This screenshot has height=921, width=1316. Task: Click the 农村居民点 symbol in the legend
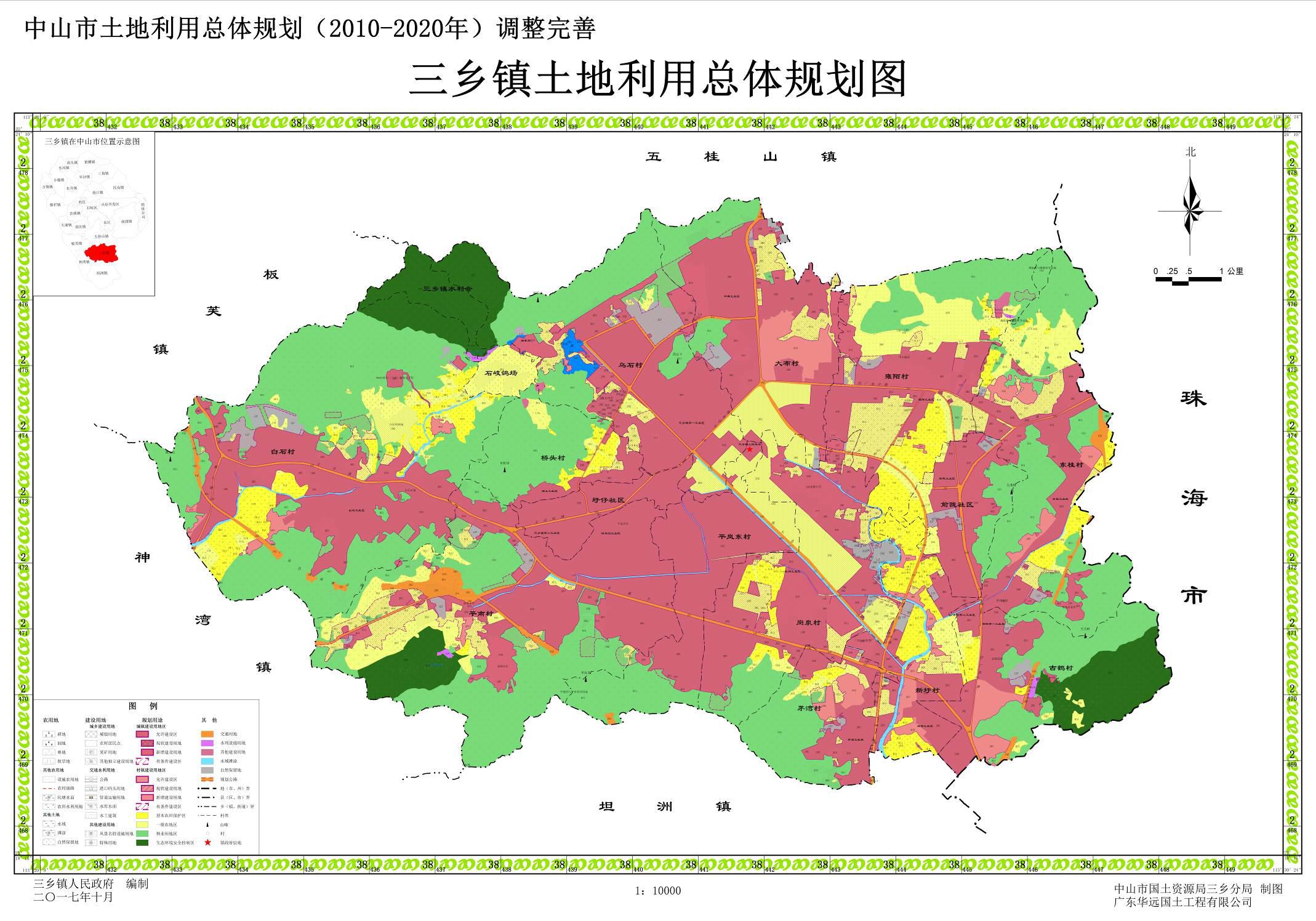click(x=91, y=743)
